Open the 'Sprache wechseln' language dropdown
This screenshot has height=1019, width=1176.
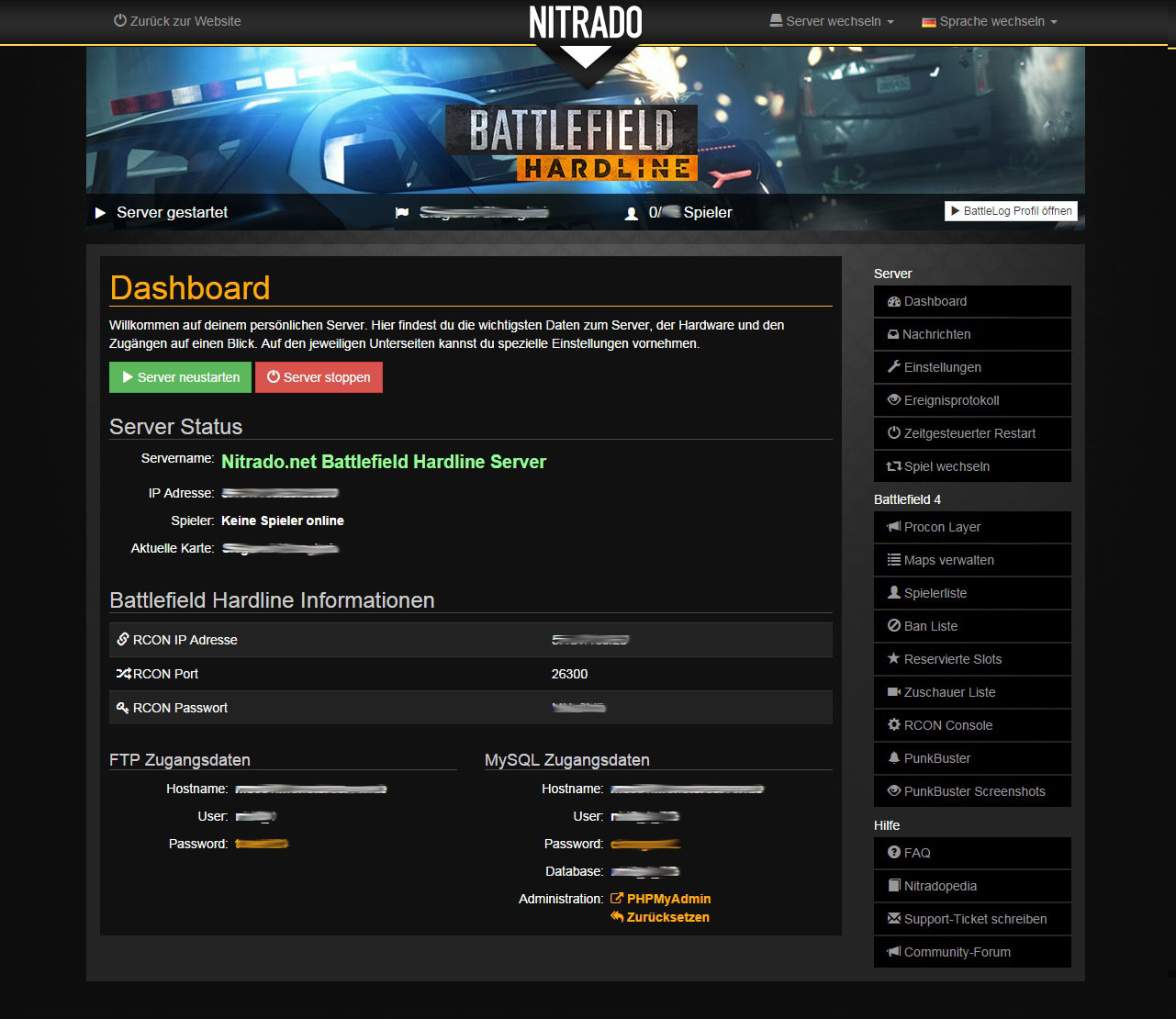pos(990,21)
